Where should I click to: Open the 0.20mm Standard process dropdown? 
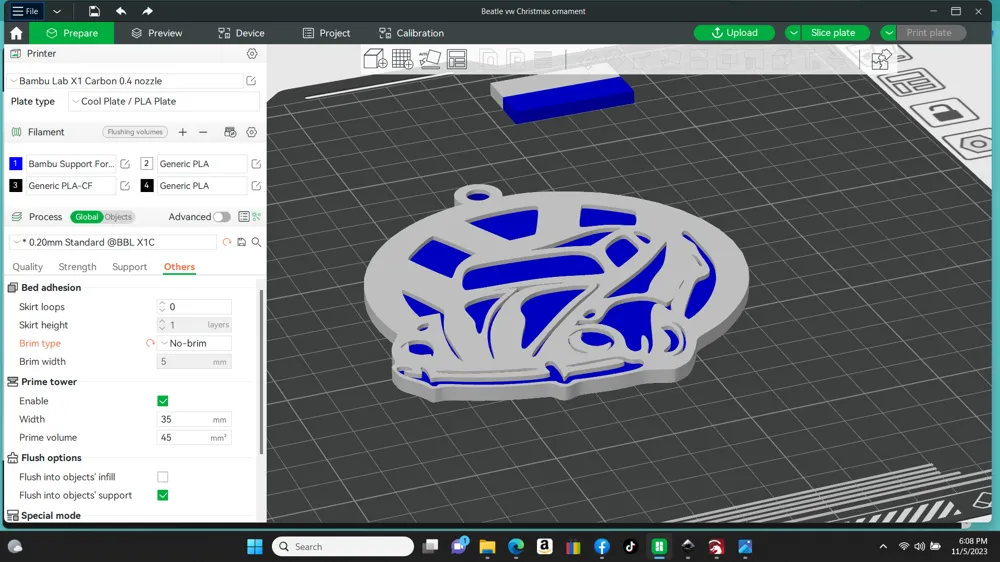pos(113,242)
